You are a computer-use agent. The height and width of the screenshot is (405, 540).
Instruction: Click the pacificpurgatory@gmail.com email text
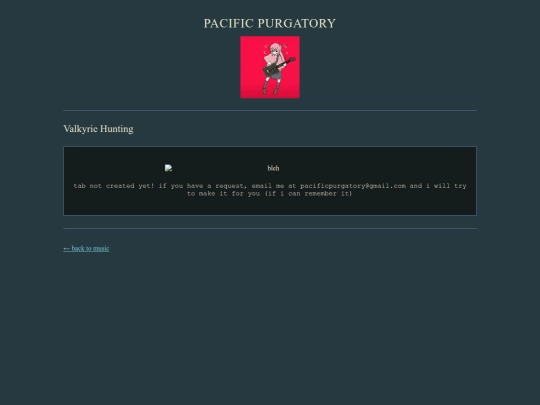click(353, 186)
